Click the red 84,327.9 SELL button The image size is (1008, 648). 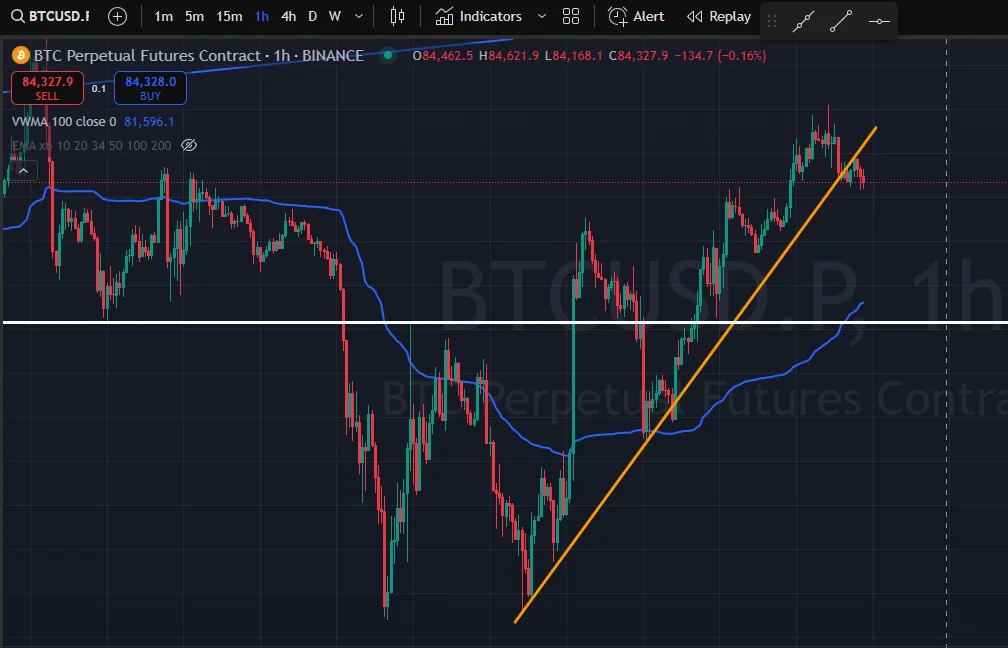tap(48, 88)
